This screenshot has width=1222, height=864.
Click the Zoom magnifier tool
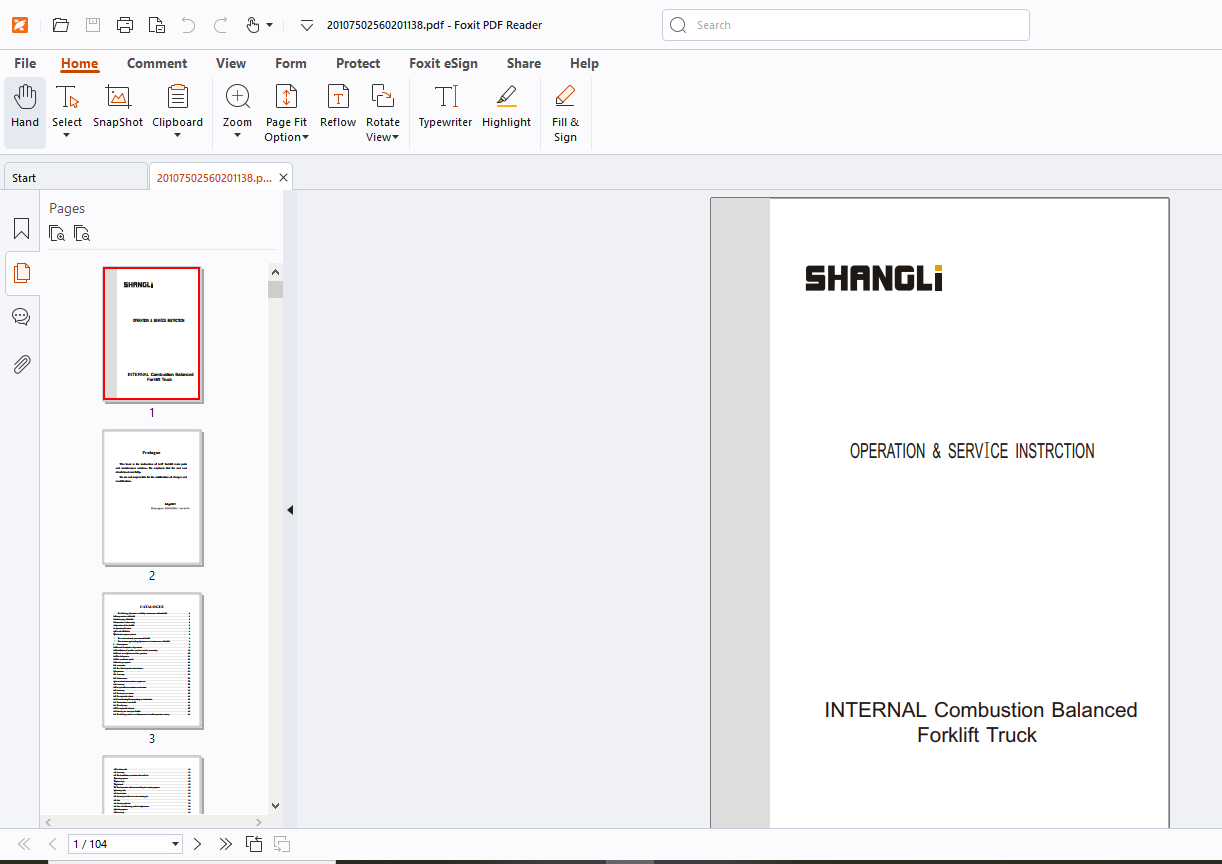tap(238, 96)
